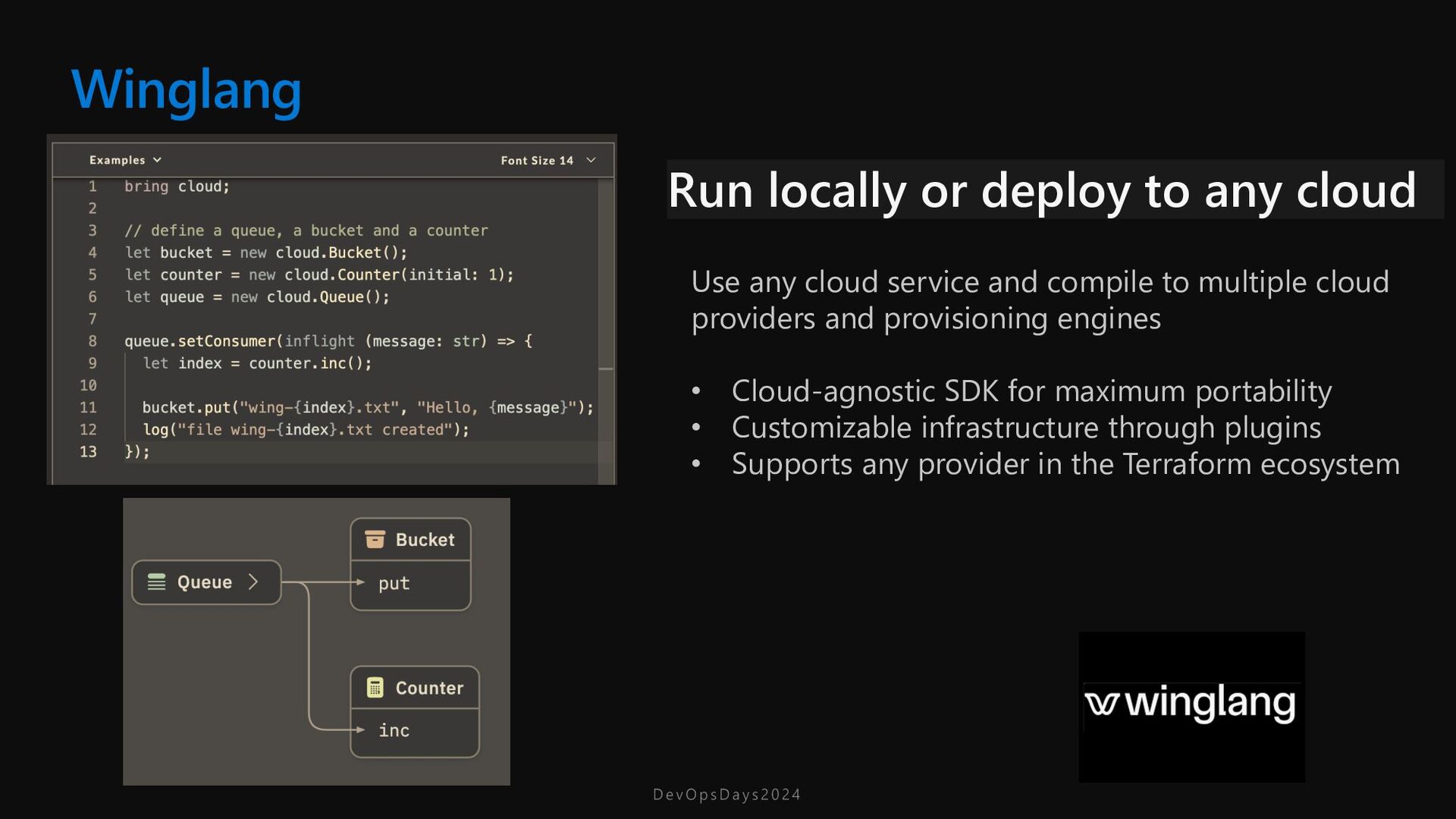Click the 'let counter = new cloud.Counter' line

[x=319, y=275]
